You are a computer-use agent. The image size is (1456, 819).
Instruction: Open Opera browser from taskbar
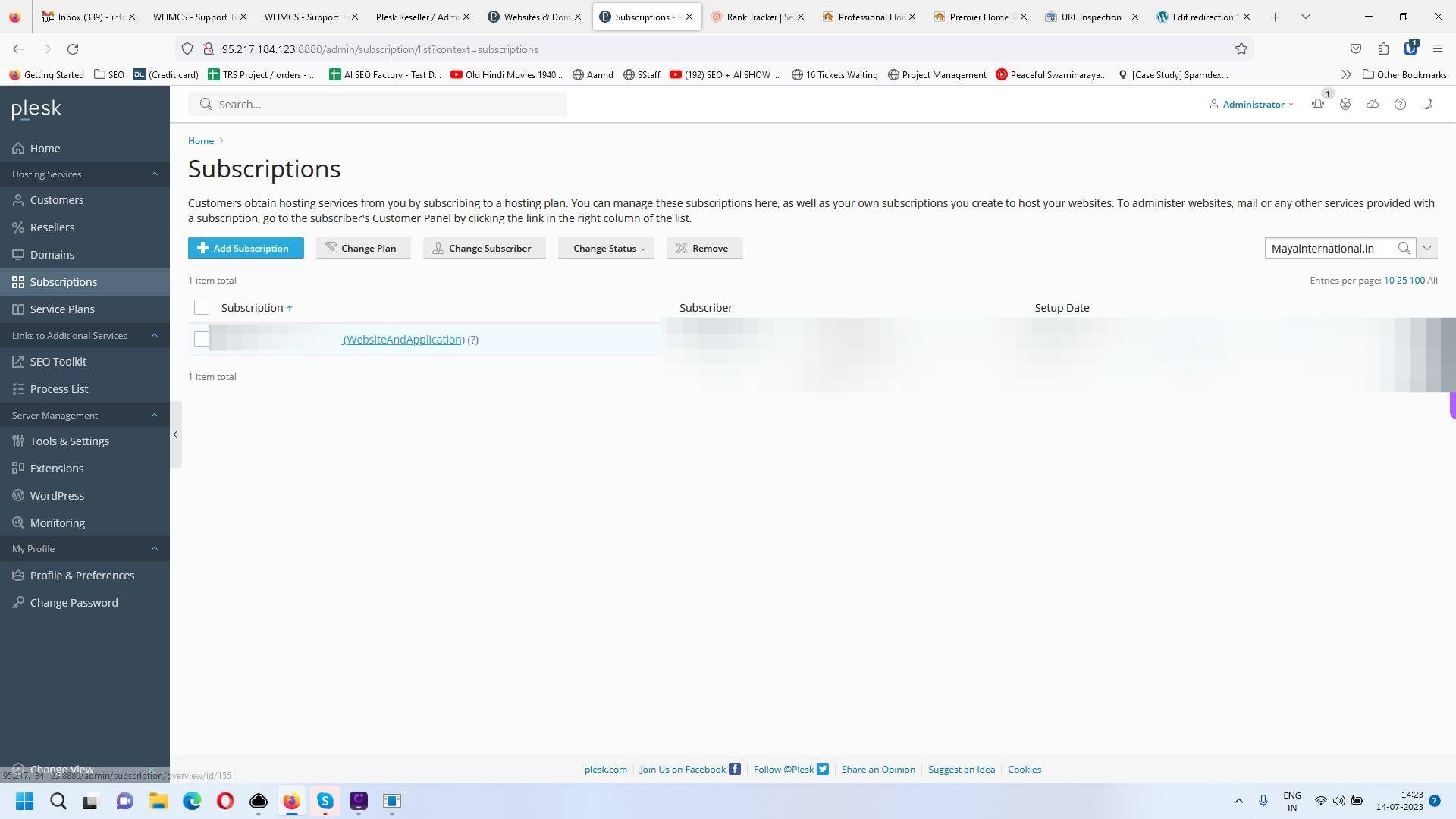225,802
